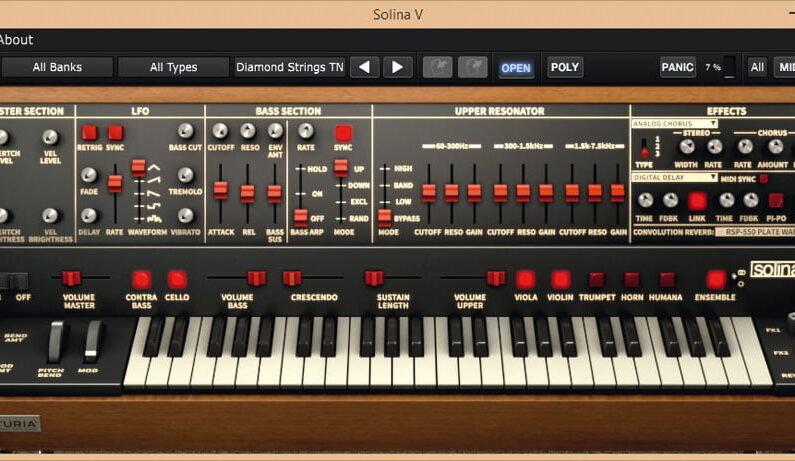Click the 1.5k-7.5kHz band Gain slider
795x461 pixels.
618,192
